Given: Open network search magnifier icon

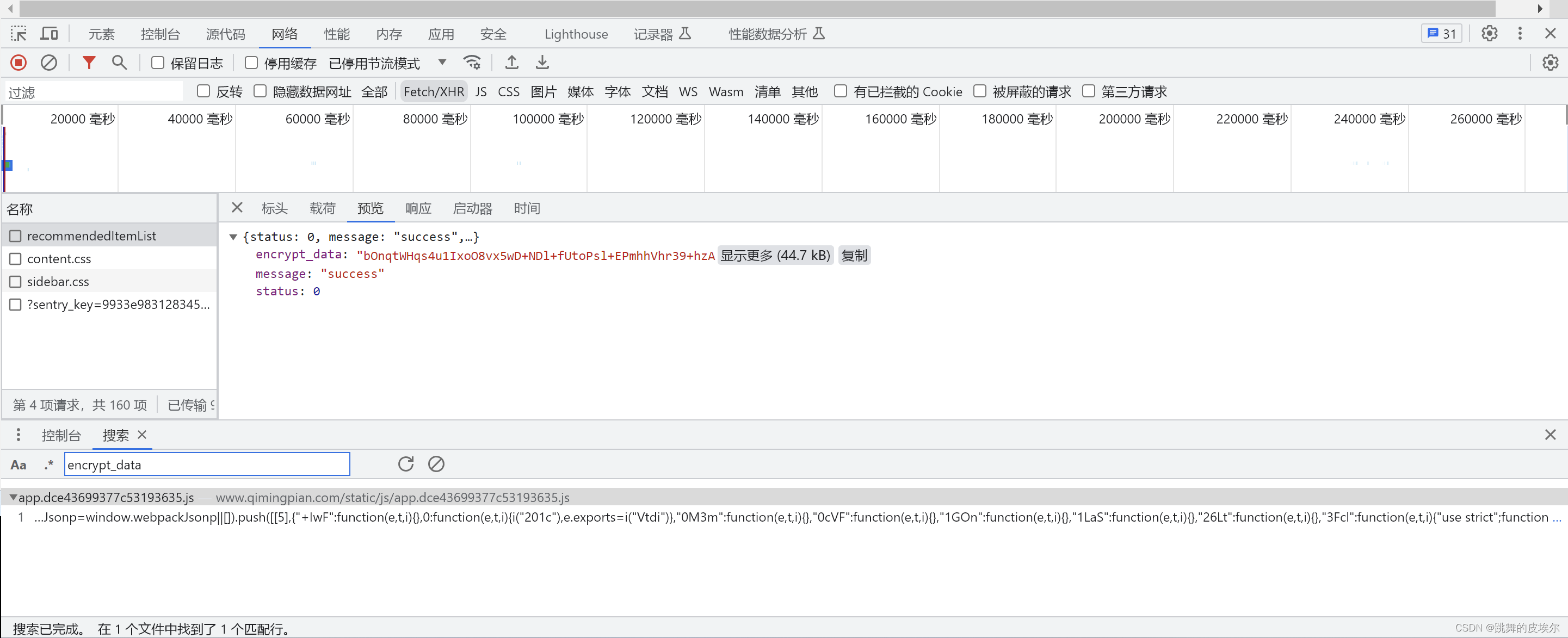Looking at the screenshot, I should (119, 63).
